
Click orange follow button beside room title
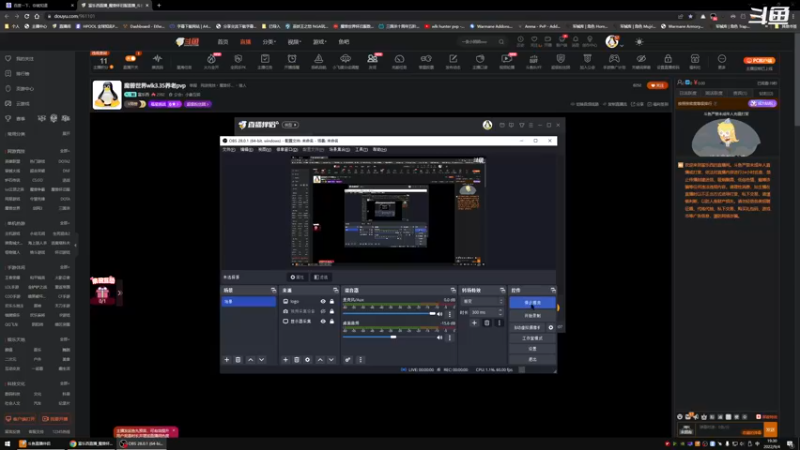[657, 85]
